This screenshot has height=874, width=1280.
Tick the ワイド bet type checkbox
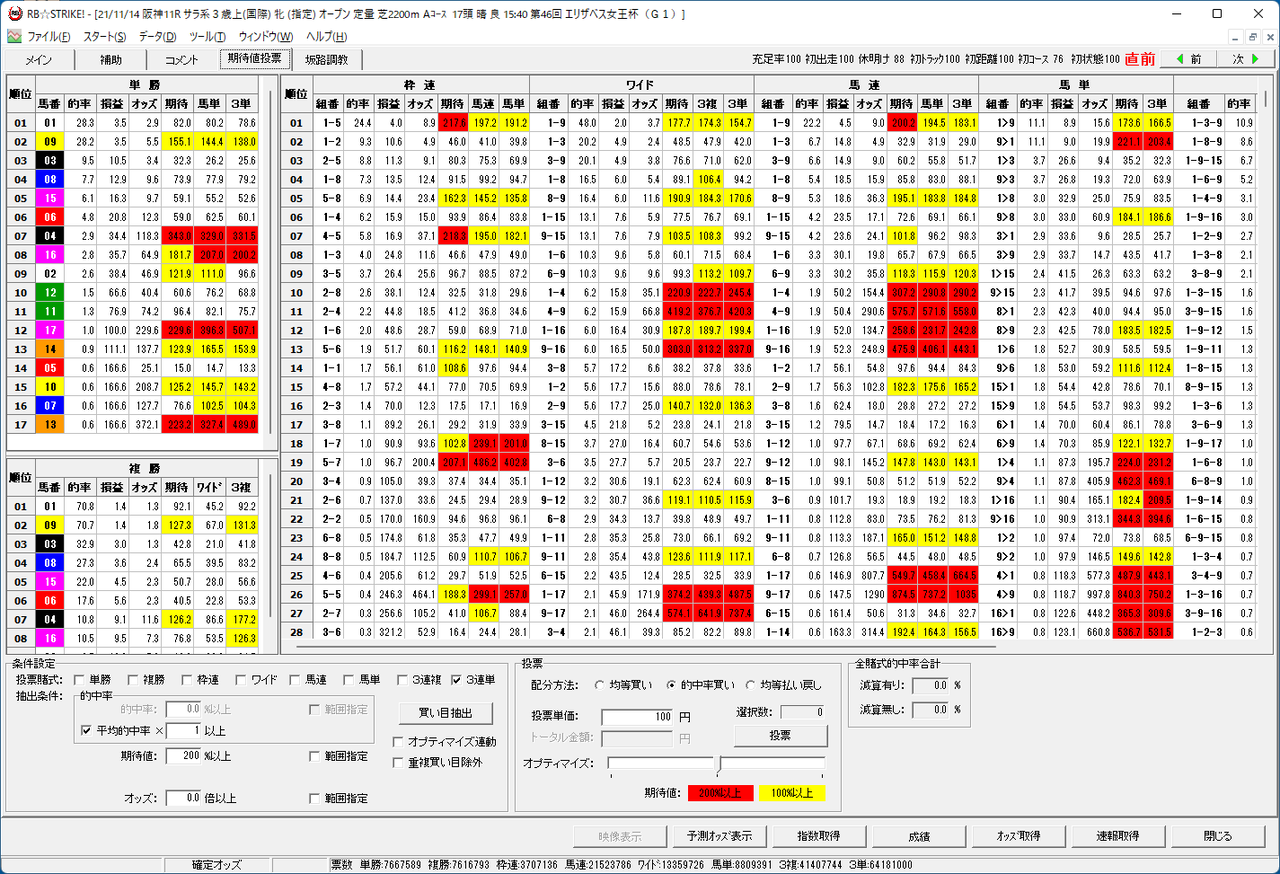coord(243,680)
